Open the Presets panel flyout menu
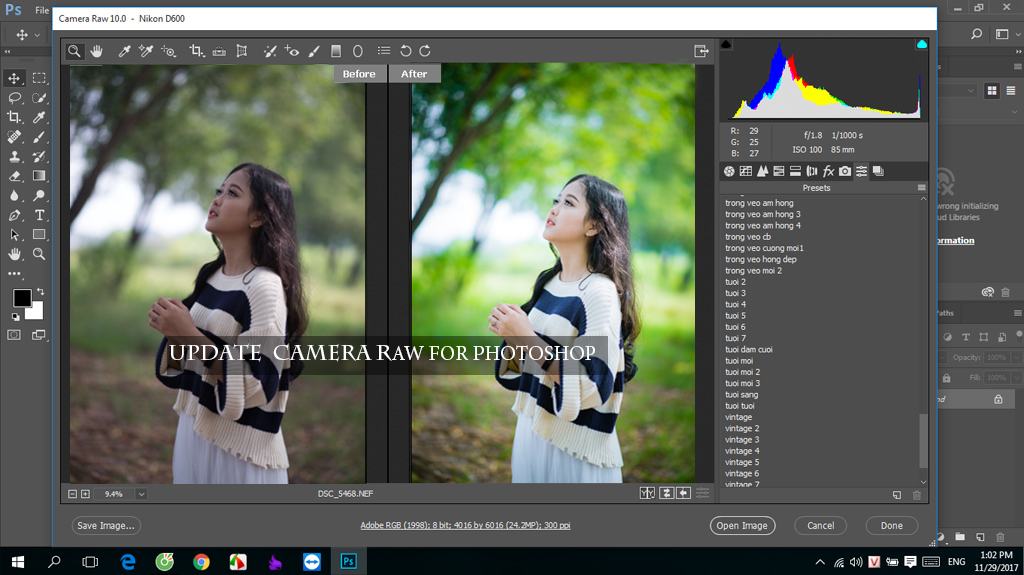The width and height of the screenshot is (1024, 575). [921, 188]
